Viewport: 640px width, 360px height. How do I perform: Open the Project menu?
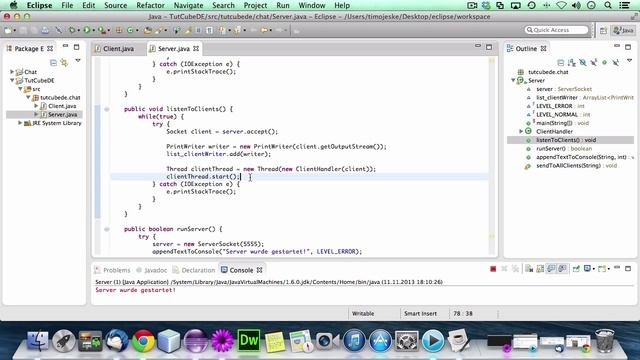255,5
